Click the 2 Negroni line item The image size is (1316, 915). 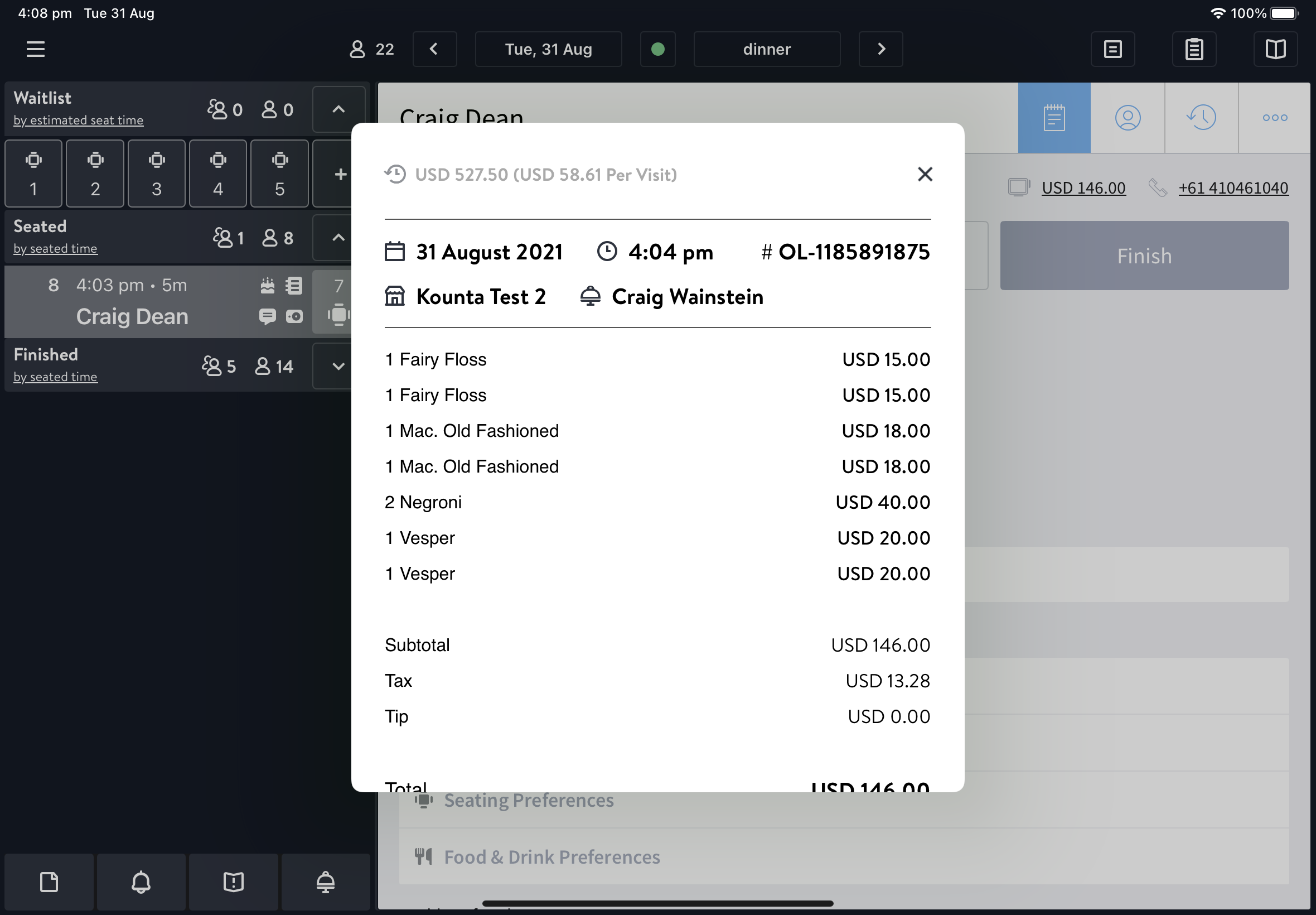coord(657,502)
